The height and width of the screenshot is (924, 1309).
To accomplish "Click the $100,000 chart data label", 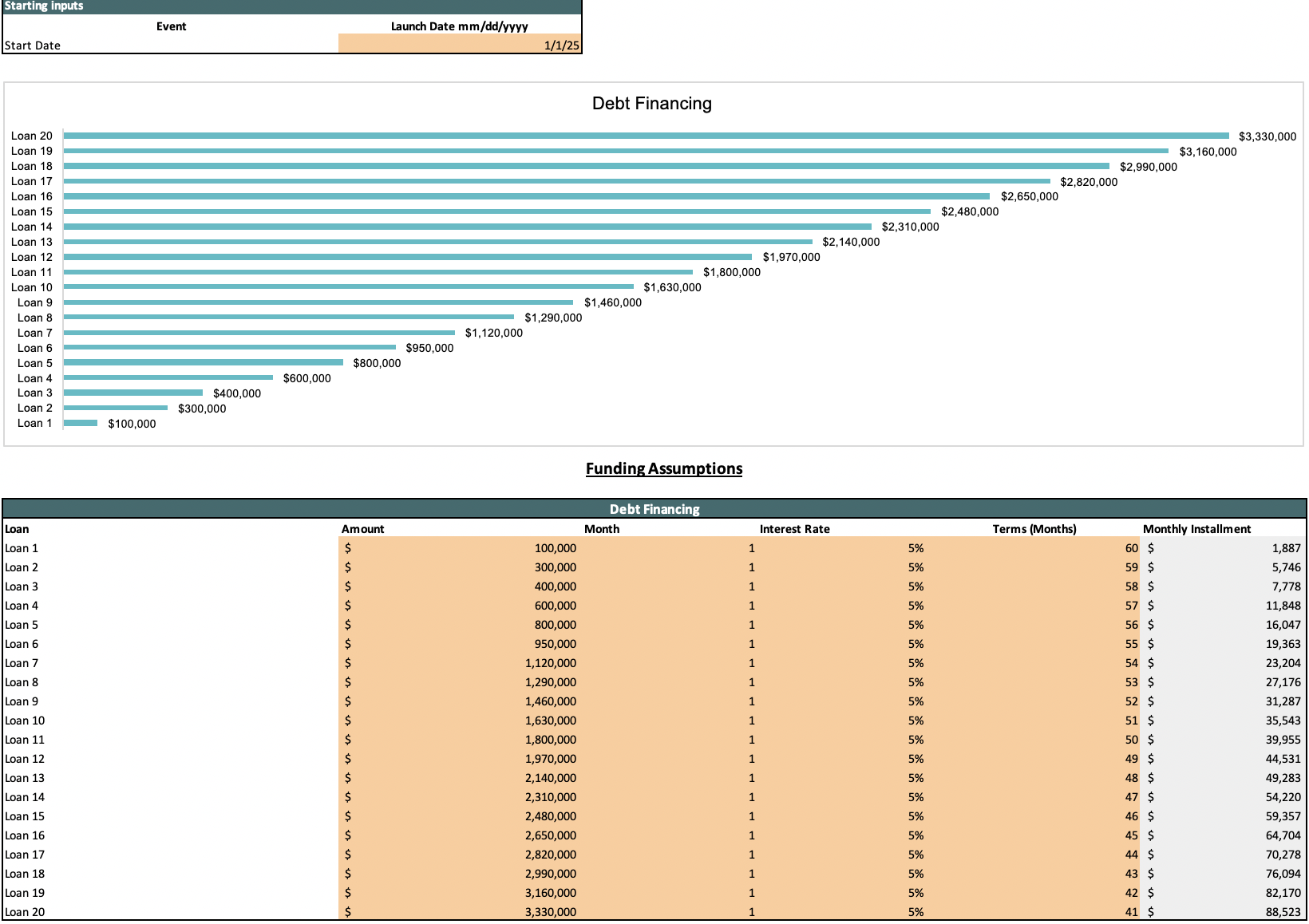I will pos(132,424).
